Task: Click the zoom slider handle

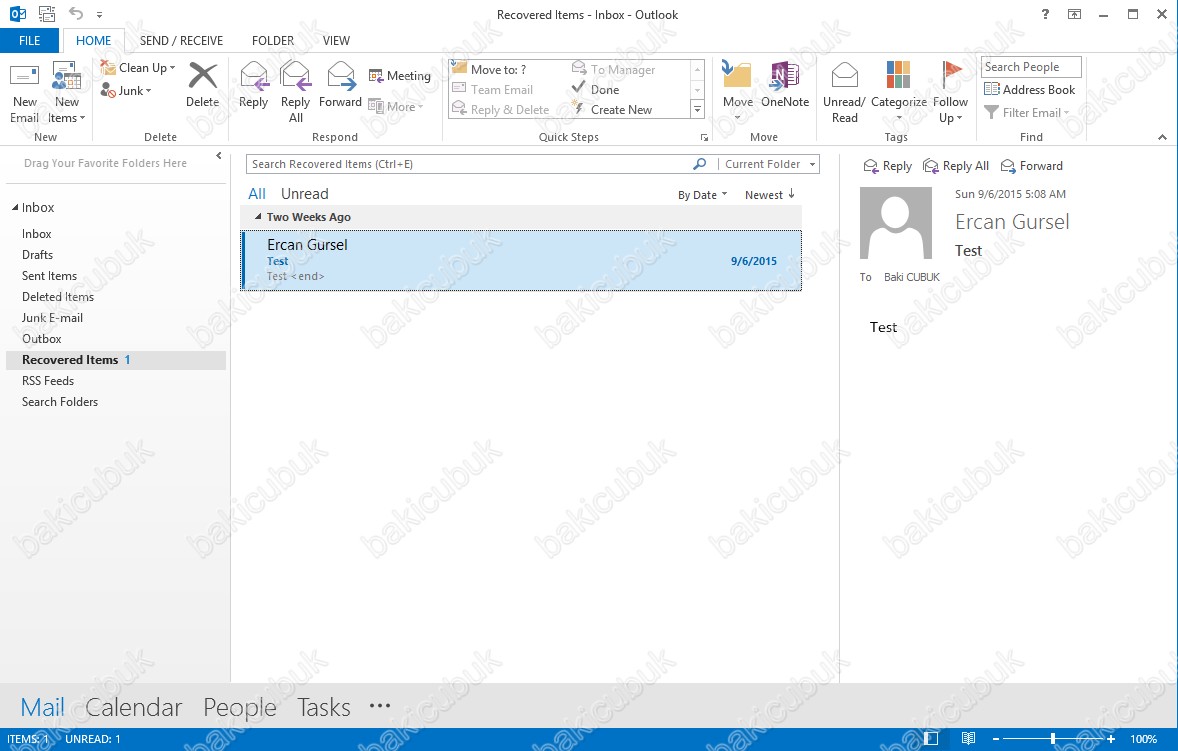Action: [x=1053, y=739]
